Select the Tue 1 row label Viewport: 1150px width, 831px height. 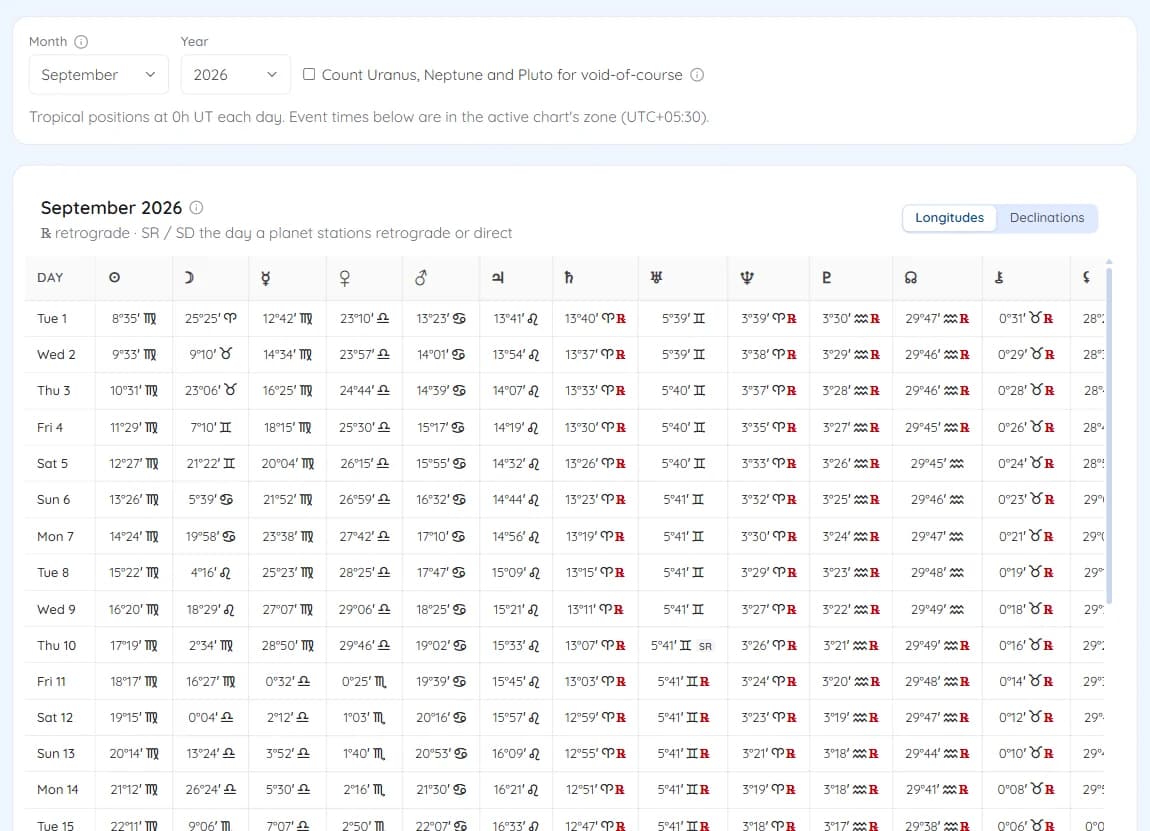[x=52, y=318]
